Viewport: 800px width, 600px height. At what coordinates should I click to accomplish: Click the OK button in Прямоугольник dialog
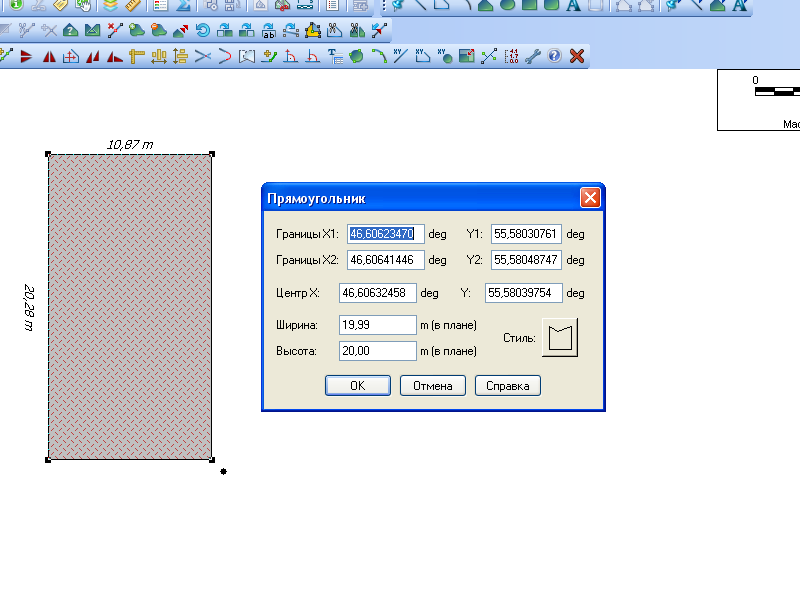click(x=357, y=386)
